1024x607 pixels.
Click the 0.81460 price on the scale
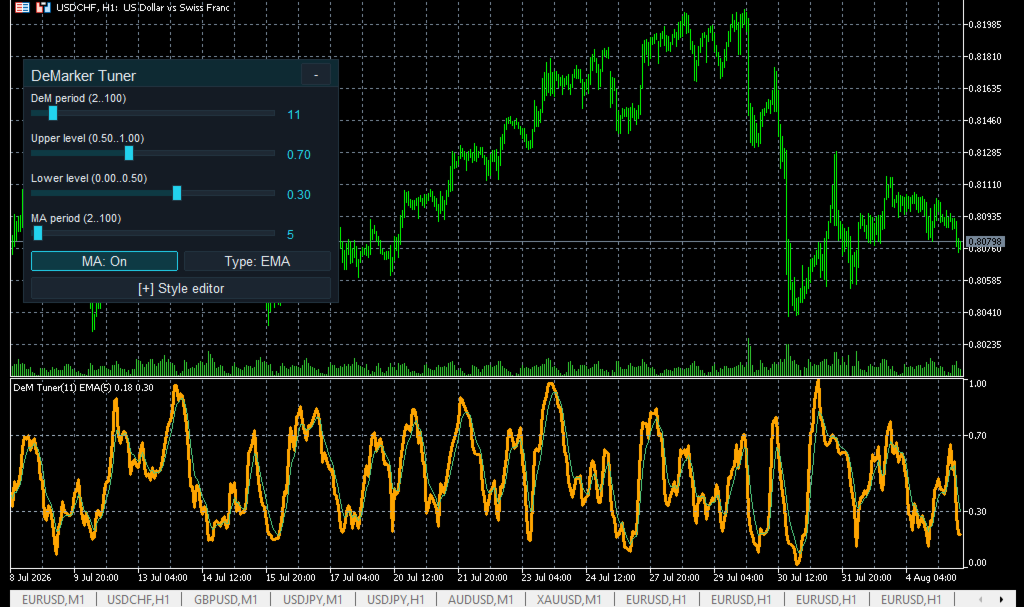(984, 121)
